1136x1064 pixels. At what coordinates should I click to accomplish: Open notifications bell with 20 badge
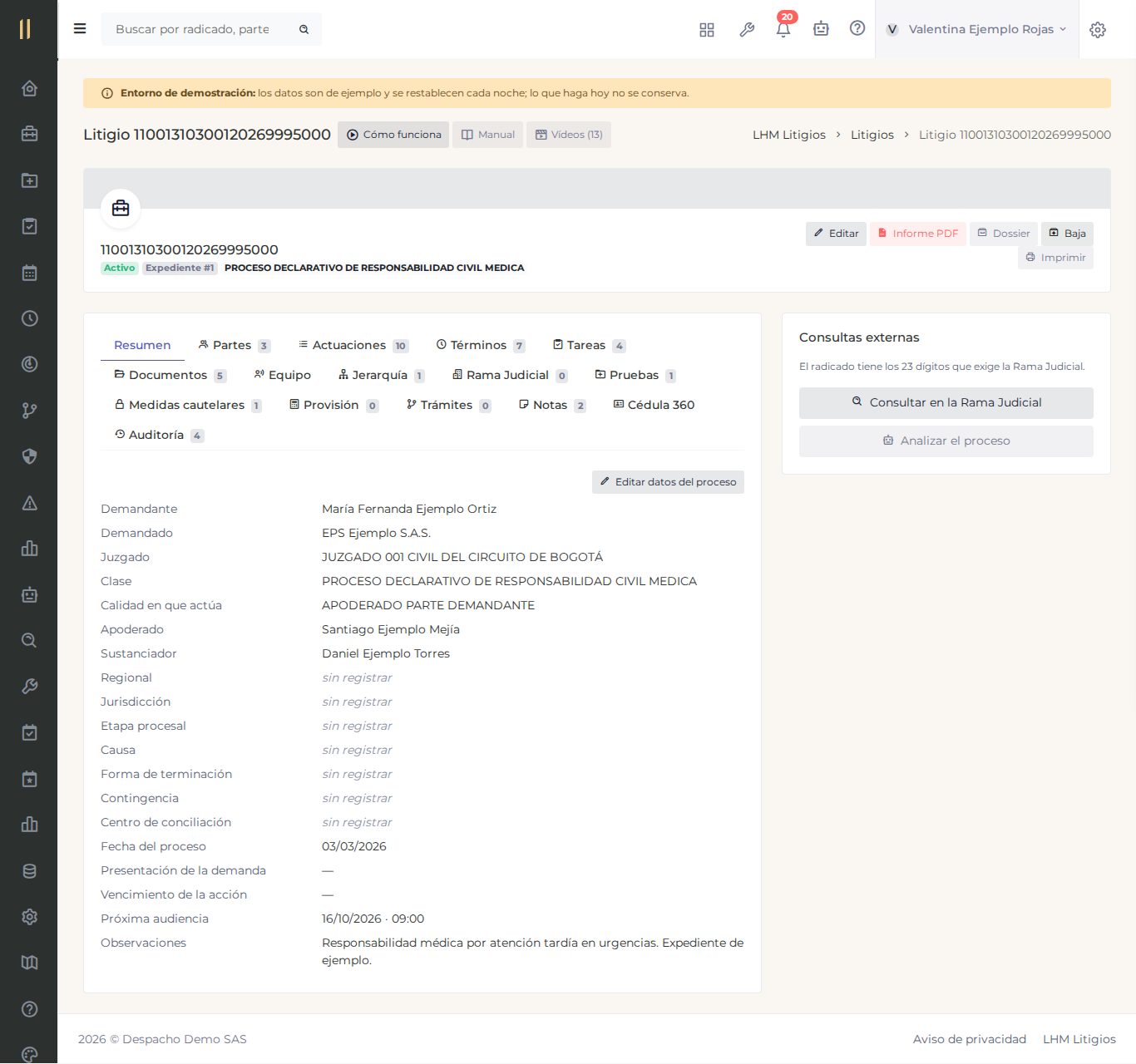coord(783,28)
